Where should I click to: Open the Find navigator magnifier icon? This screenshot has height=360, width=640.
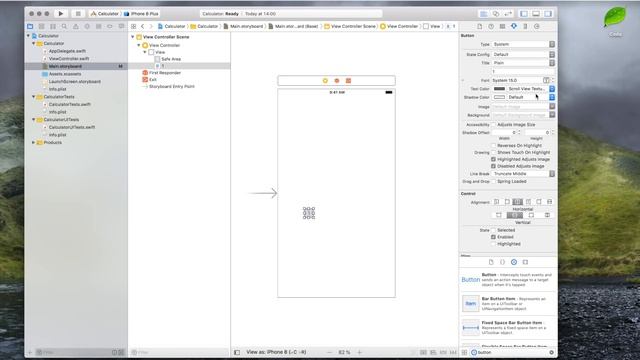64,26
